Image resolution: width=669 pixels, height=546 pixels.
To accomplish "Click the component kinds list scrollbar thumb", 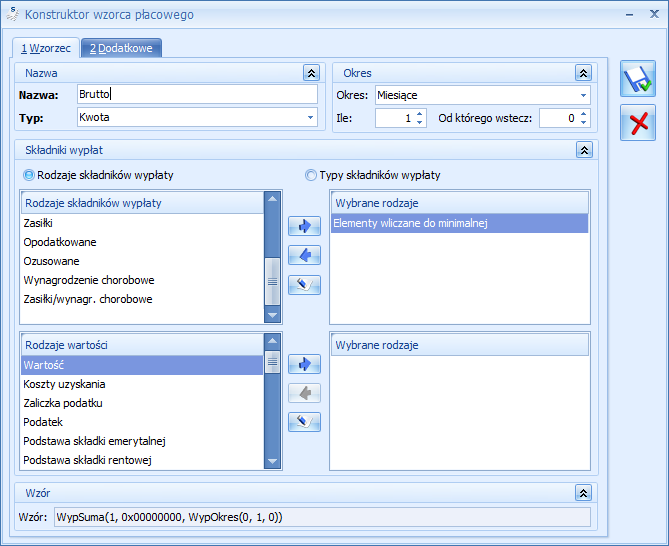I will (x=272, y=282).
